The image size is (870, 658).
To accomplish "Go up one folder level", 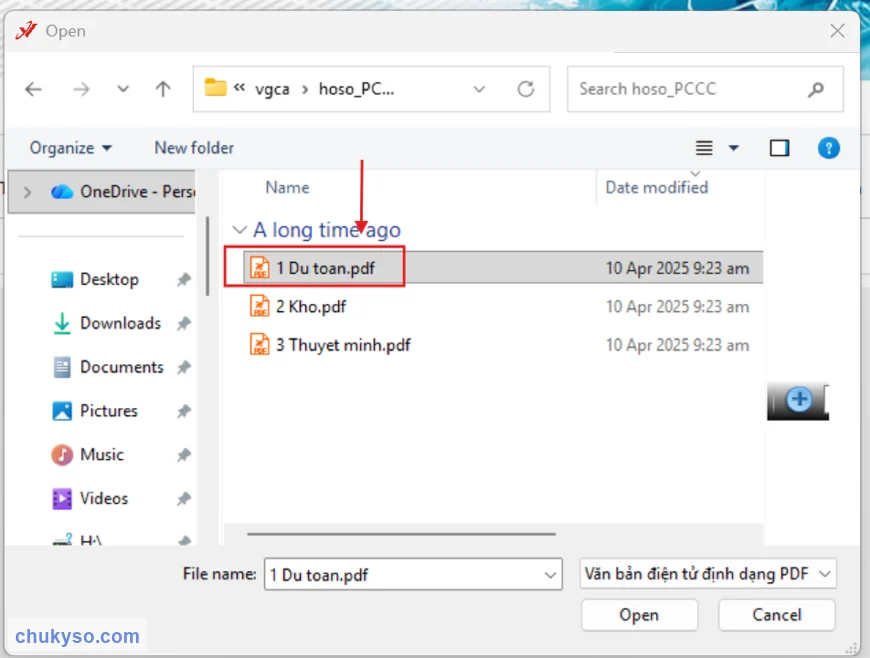I will (163, 89).
